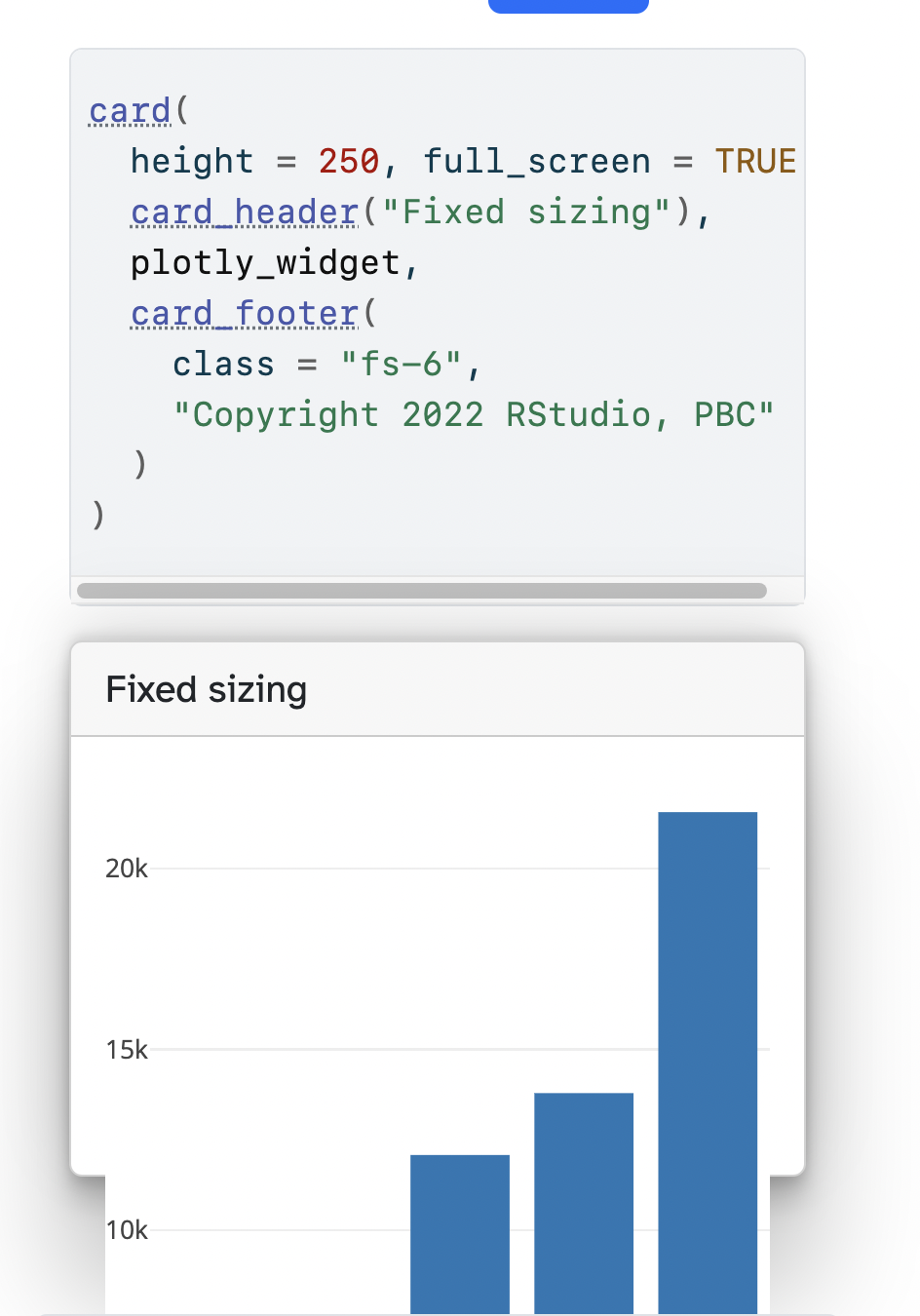This screenshot has height=1316, width=920.
Task: Select the height argument in the code
Action: (x=191, y=161)
